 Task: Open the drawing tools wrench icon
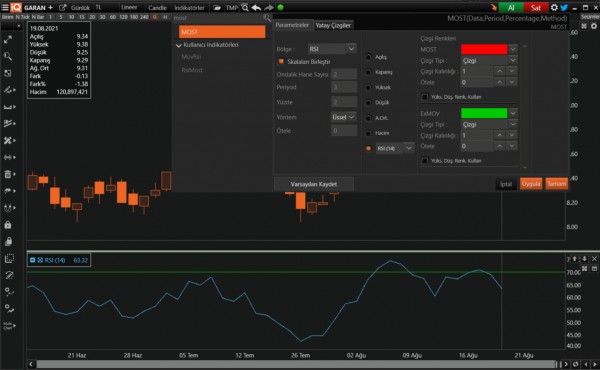pyautogui.click(x=8, y=140)
